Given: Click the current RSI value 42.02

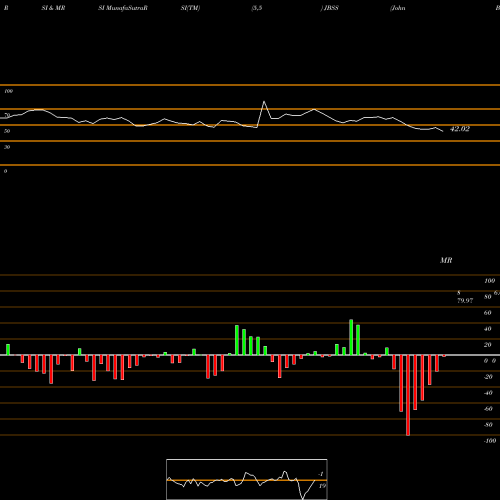Looking at the screenshot, I should pyautogui.click(x=460, y=129).
